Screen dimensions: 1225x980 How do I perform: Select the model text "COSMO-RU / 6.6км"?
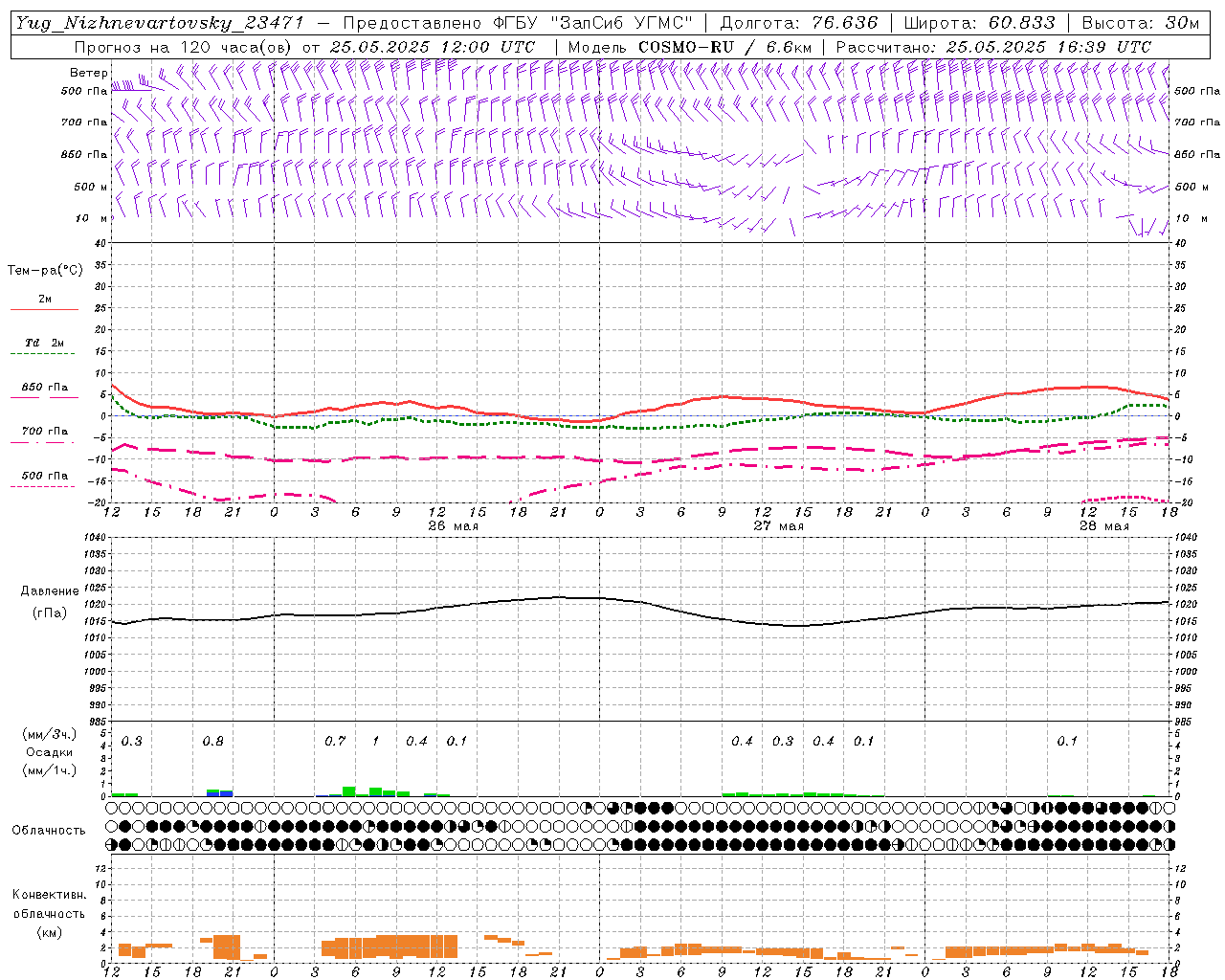coord(725,47)
